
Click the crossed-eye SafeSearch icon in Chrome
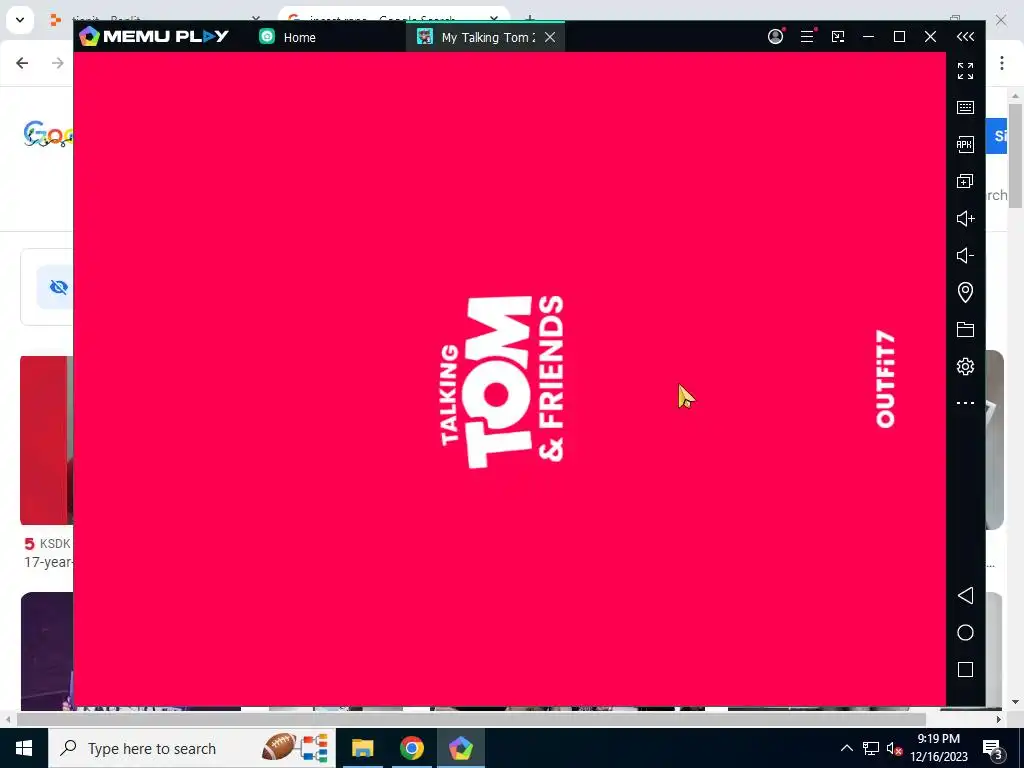click(58, 287)
